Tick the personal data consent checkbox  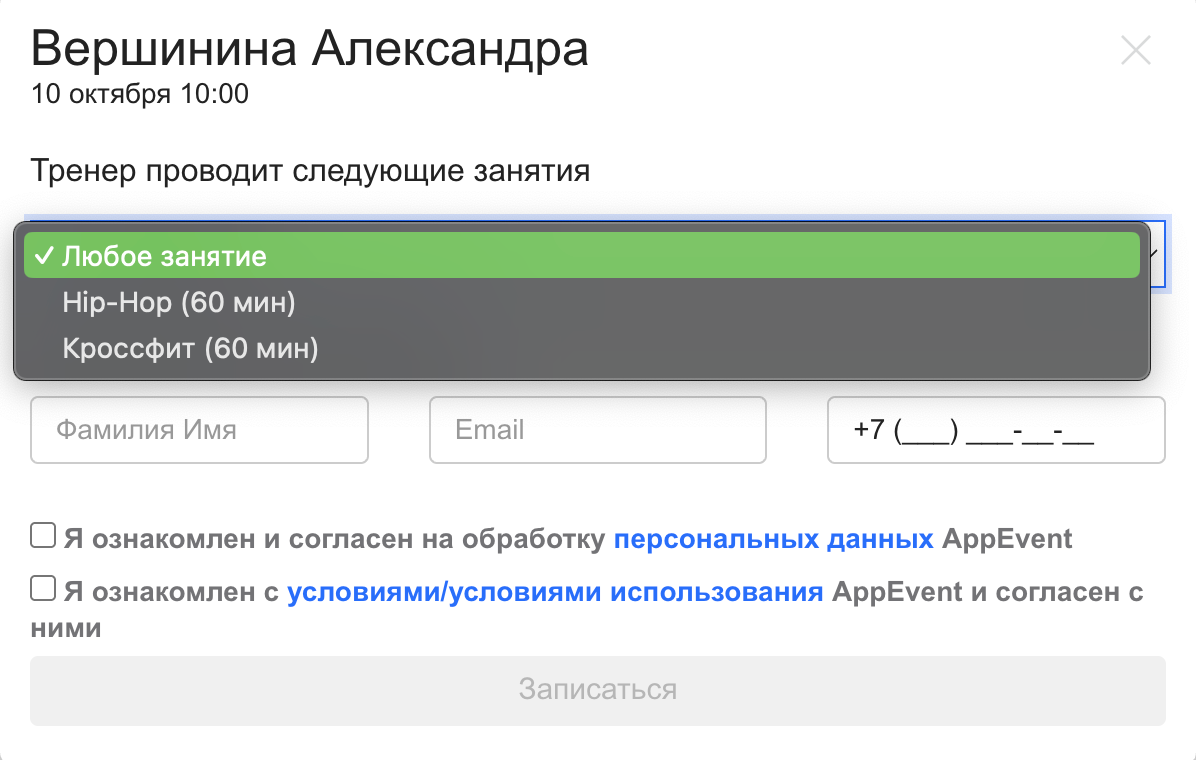click(x=43, y=537)
